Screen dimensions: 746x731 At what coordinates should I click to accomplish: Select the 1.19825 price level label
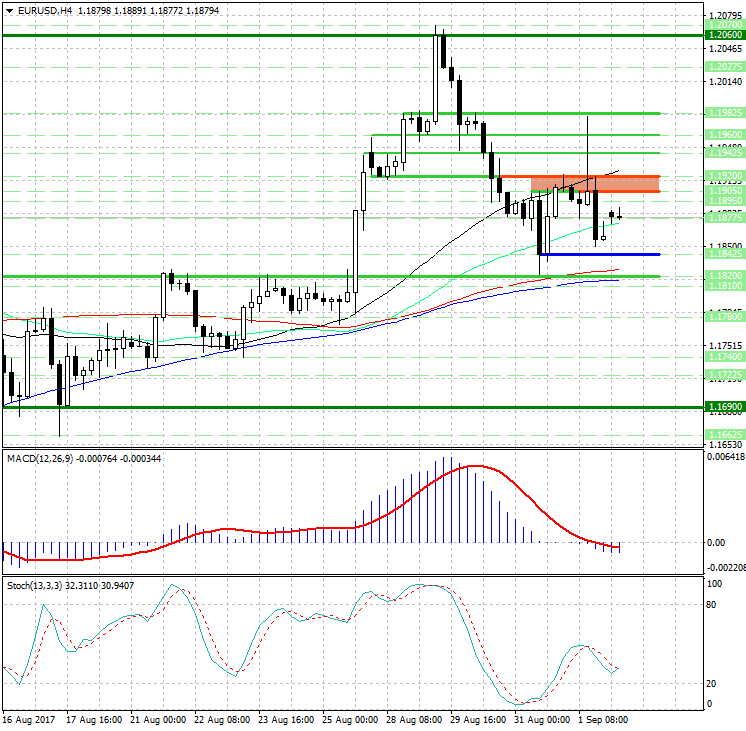click(x=725, y=113)
